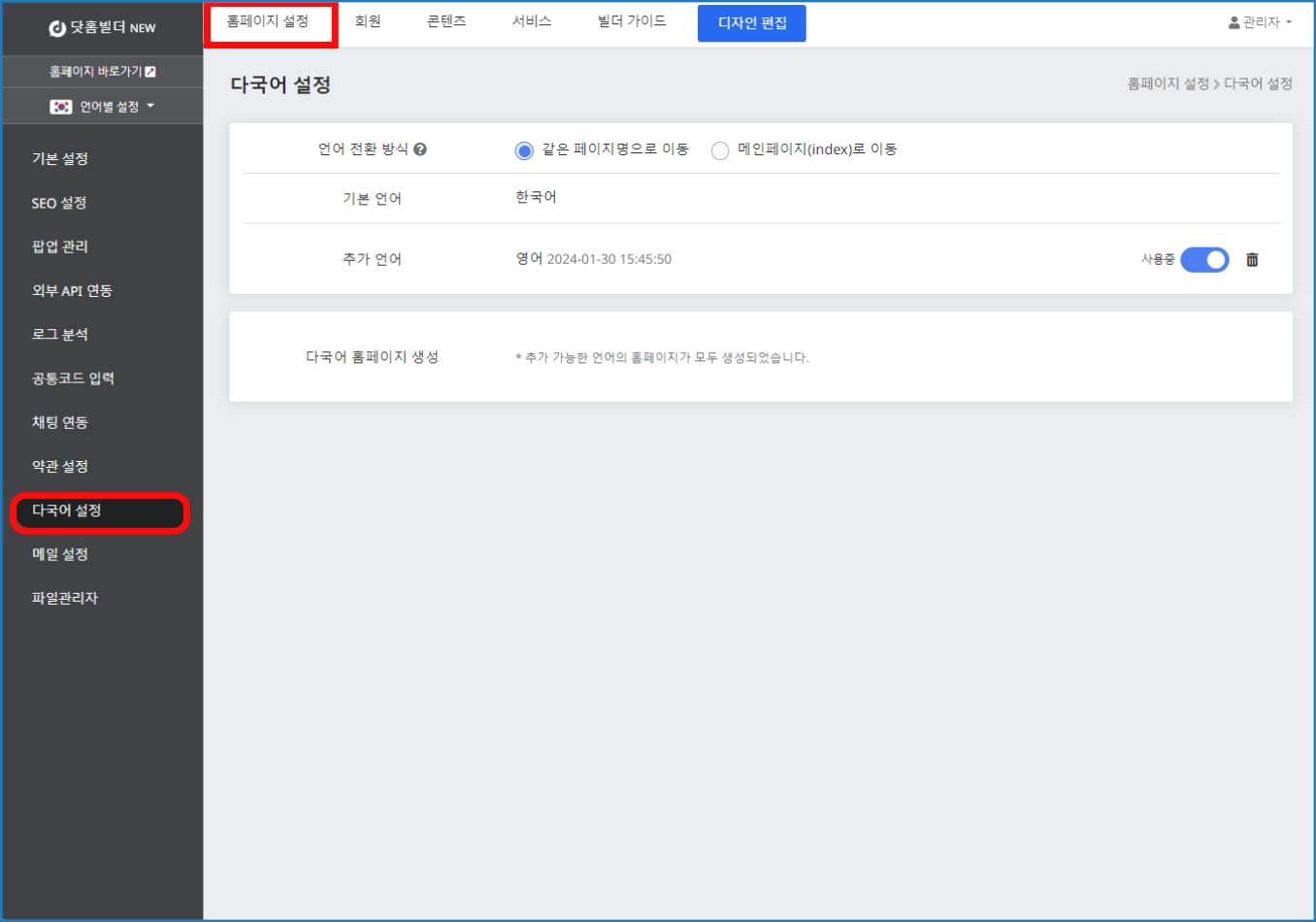The height and width of the screenshot is (922, 1316).
Task: Open the 회원 tab
Action: [368, 21]
